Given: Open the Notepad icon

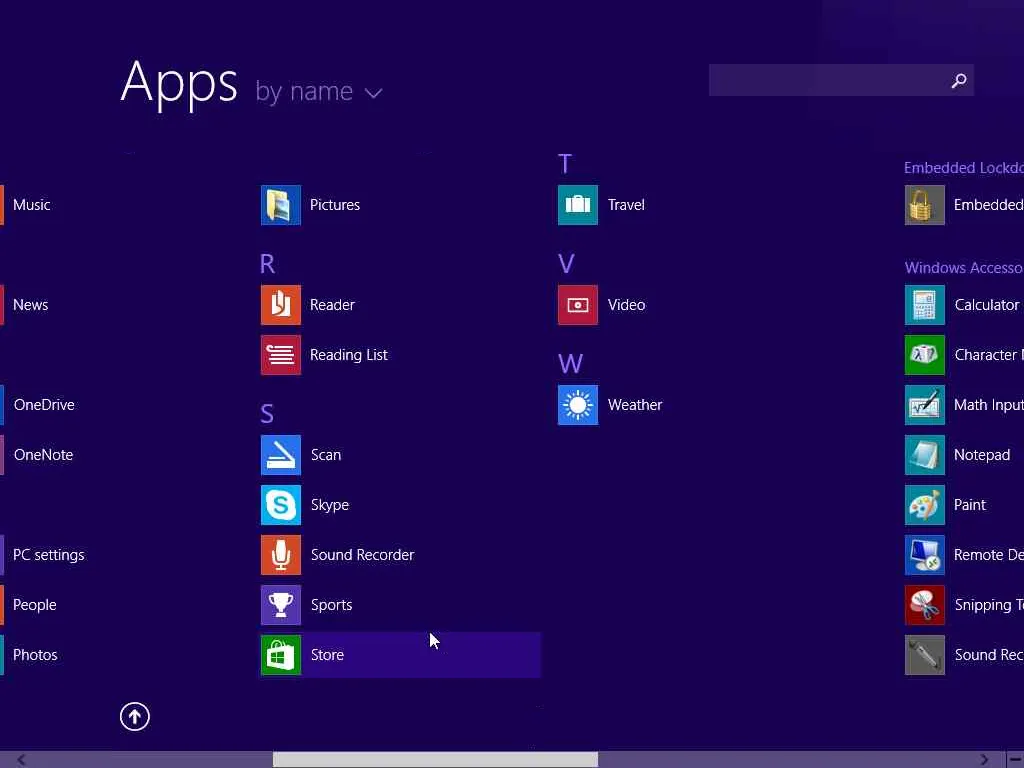Looking at the screenshot, I should 925,455.
